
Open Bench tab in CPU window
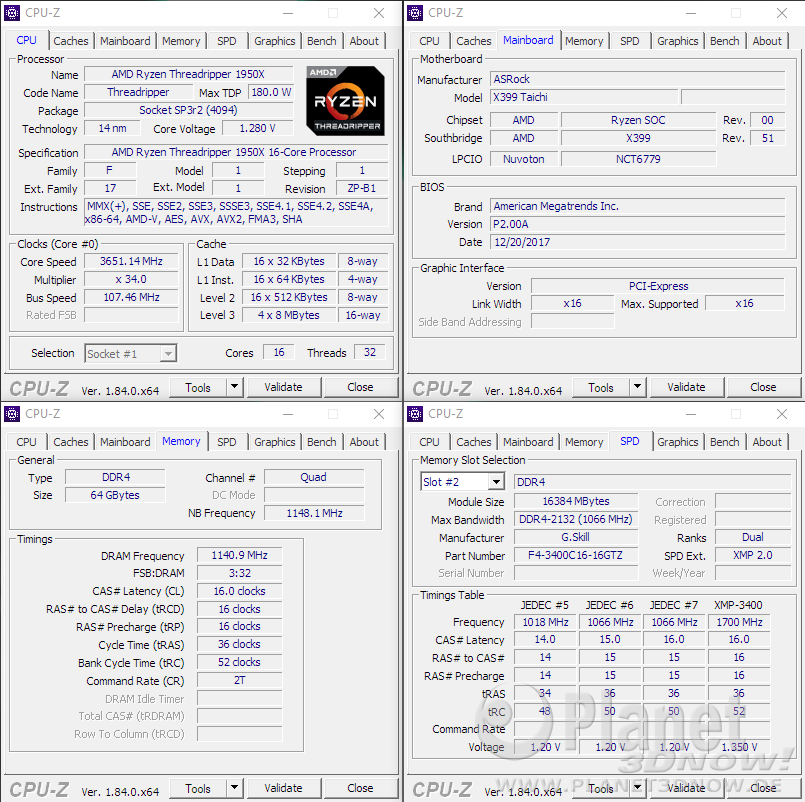click(322, 41)
